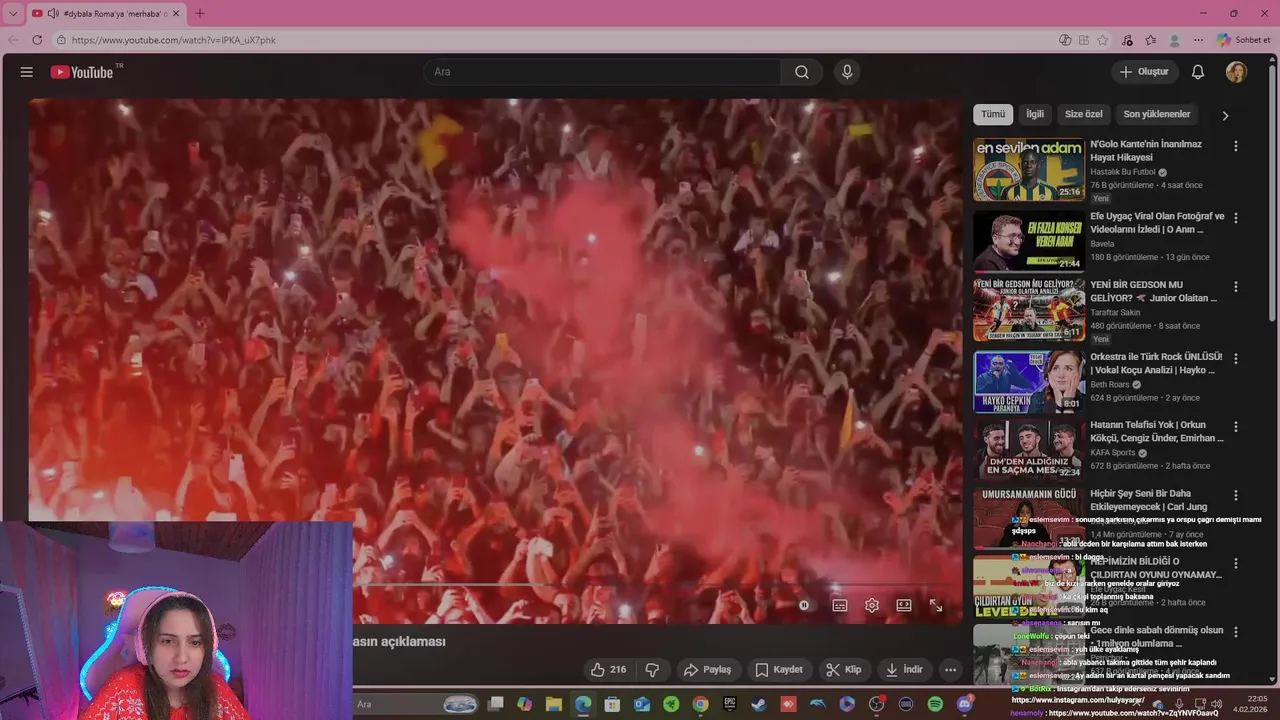This screenshot has height=720, width=1280.
Task: Open options for Gece dinle sabah video
Action: tap(1236, 632)
